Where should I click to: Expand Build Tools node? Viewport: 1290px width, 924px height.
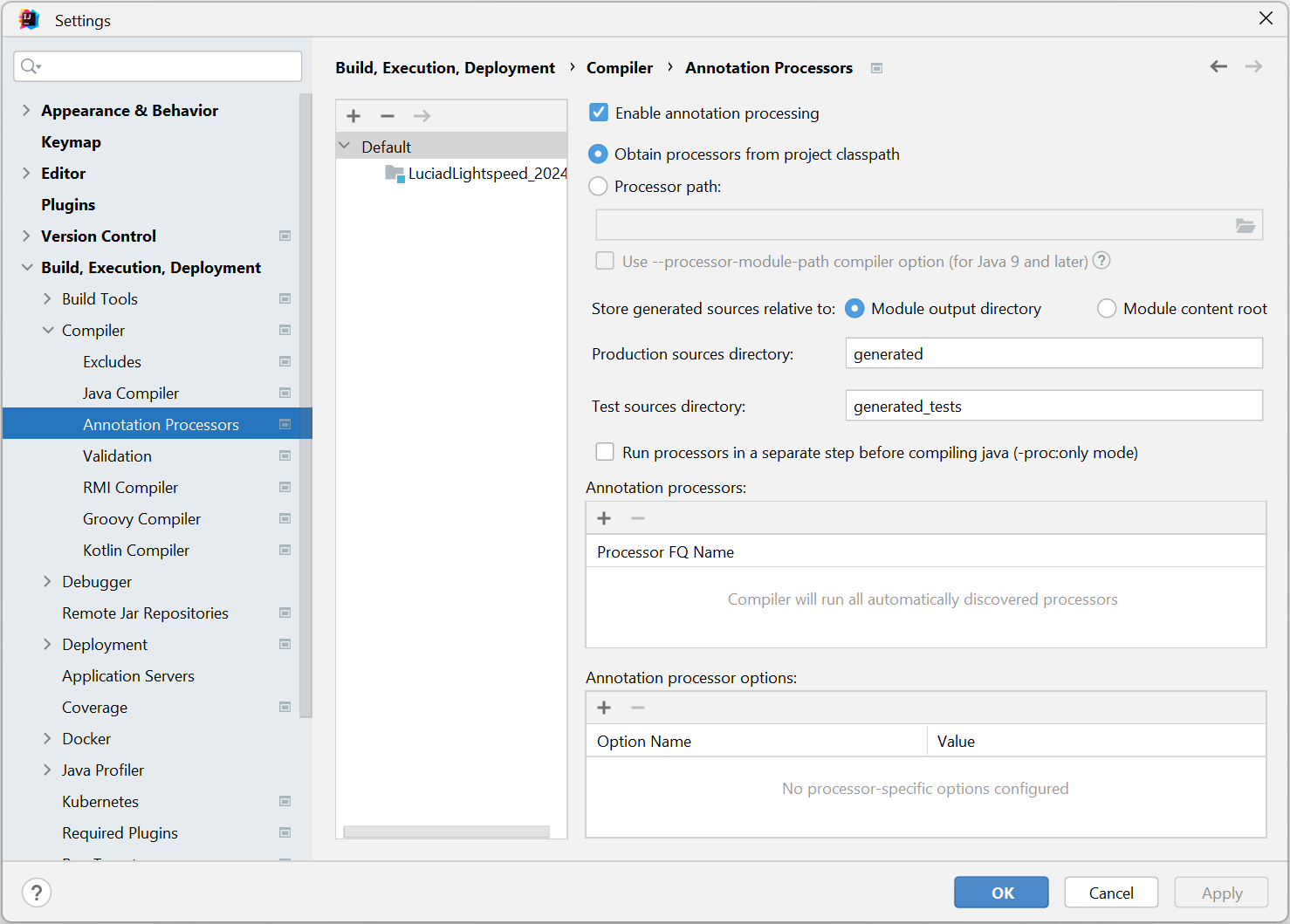tap(47, 298)
